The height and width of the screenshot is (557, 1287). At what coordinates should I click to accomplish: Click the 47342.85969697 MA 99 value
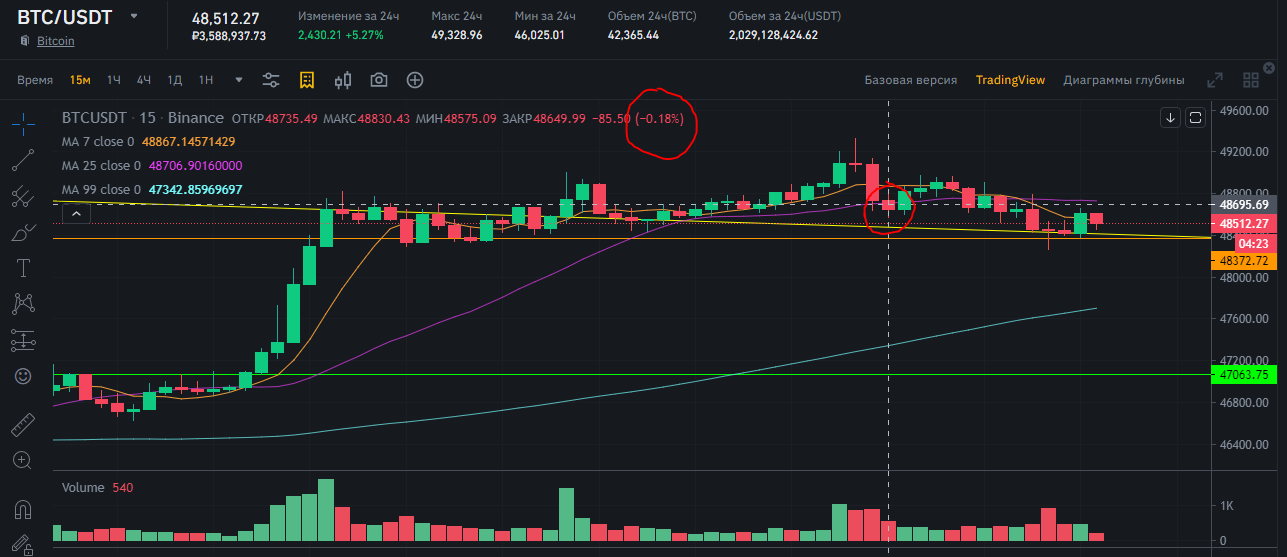coord(195,190)
